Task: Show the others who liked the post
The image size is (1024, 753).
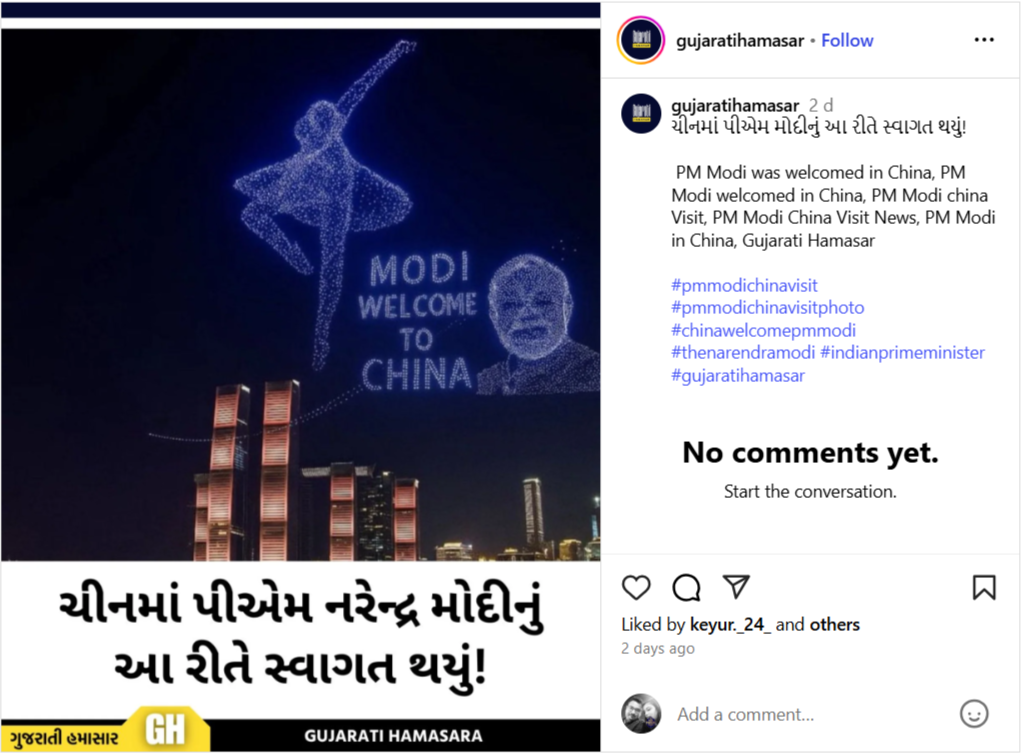Action: (835, 625)
